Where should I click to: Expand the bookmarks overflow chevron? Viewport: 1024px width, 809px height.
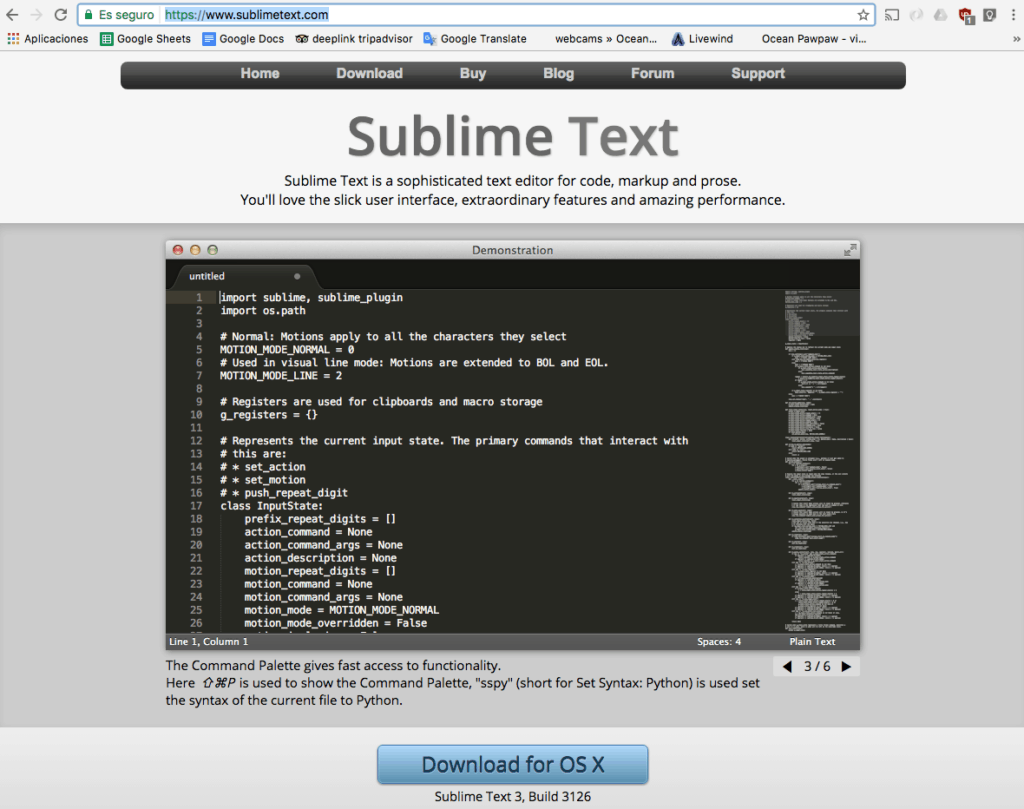coord(1016,39)
